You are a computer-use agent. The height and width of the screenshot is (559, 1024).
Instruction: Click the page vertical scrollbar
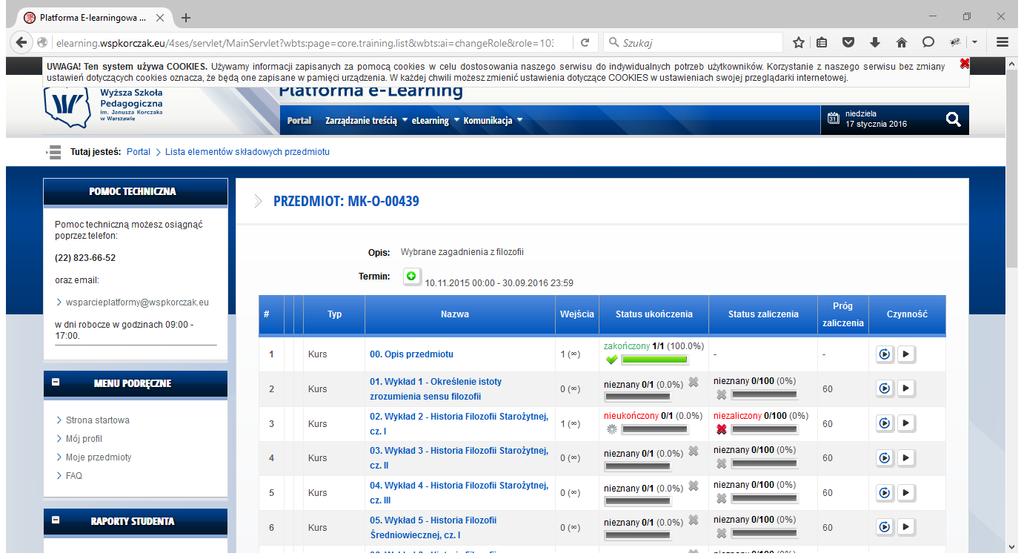click(1012, 170)
